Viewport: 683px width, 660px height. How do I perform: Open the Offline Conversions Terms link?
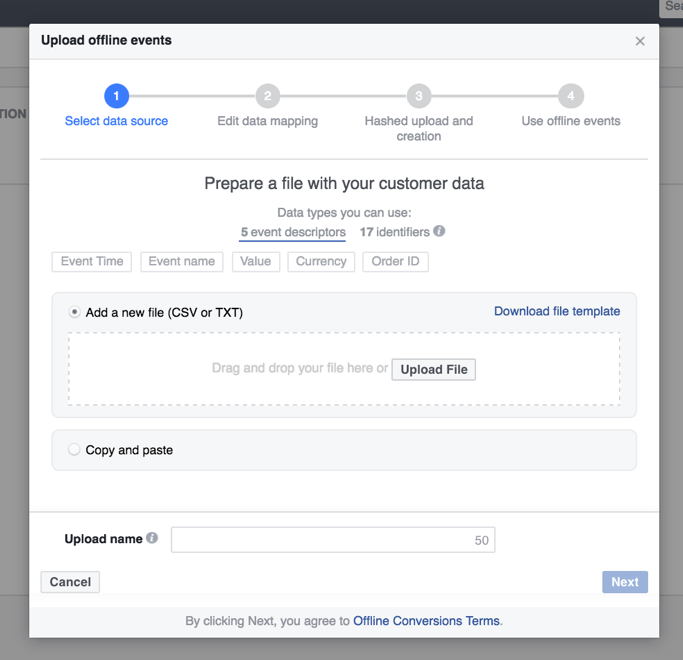pos(426,621)
